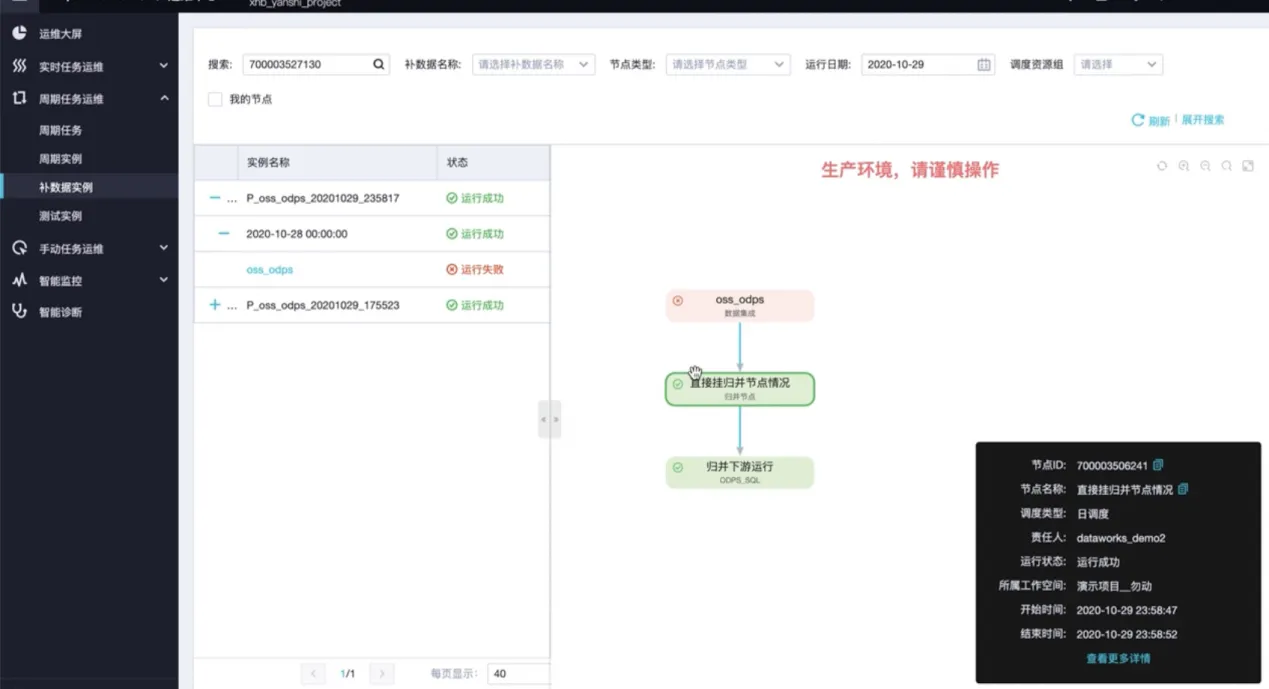Click the graph fullscreen icon

pyautogui.click(x=1248, y=166)
